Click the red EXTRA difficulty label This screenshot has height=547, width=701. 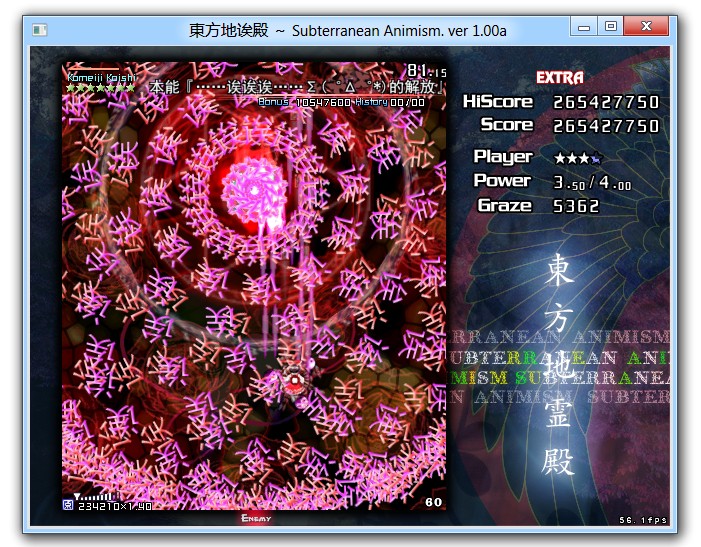[x=560, y=77]
